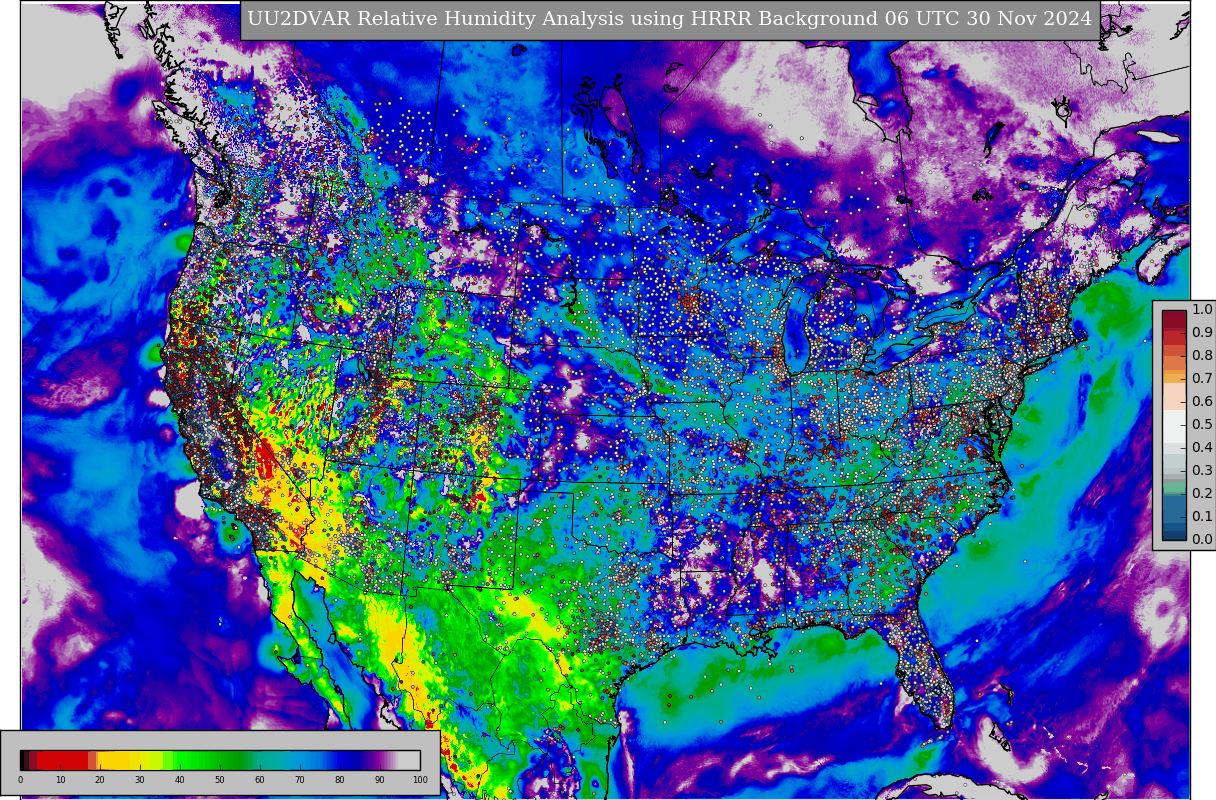Click the 0.7 label on right colorbar
Screen dimensions: 1216x800
(1202, 378)
